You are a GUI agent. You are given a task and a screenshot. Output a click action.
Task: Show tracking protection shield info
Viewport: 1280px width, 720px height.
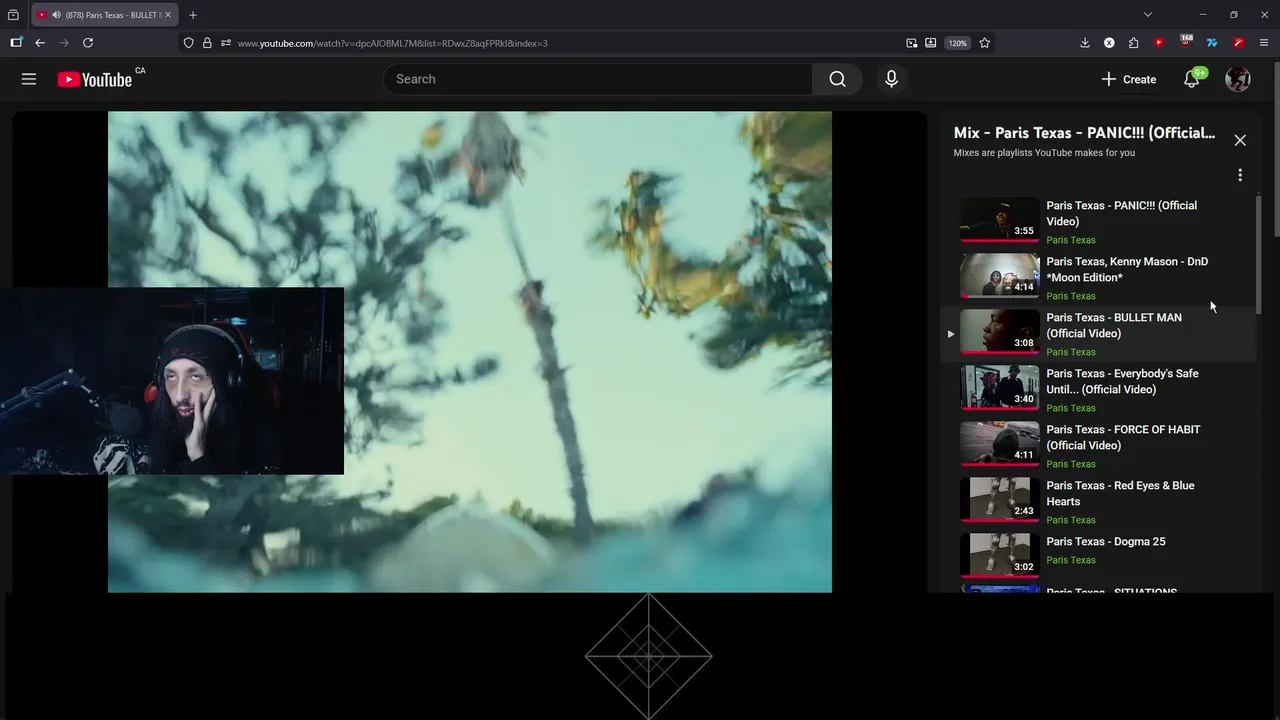(188, 43)
